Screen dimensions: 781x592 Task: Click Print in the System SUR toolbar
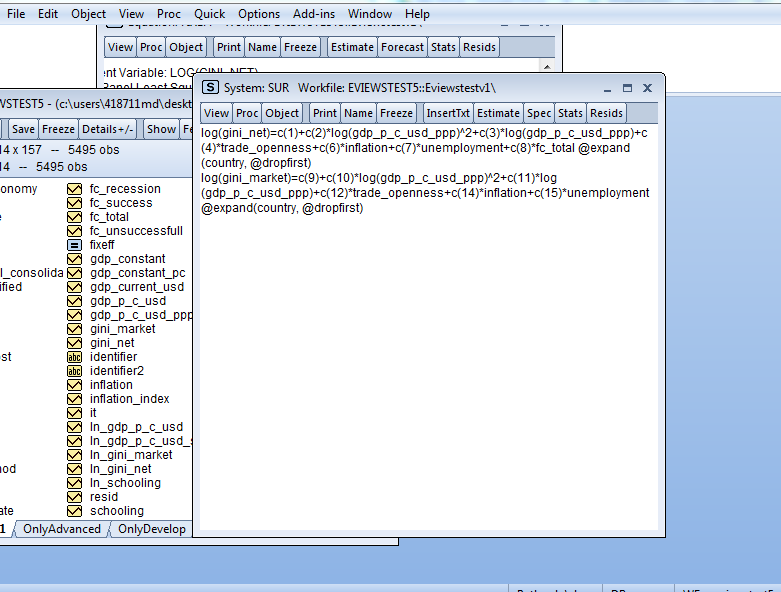coord(325,113)
